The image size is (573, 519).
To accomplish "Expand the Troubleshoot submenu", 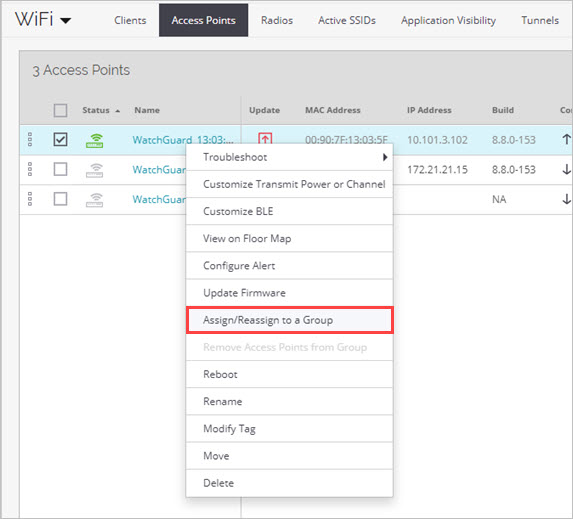I will tap(289, 157).
